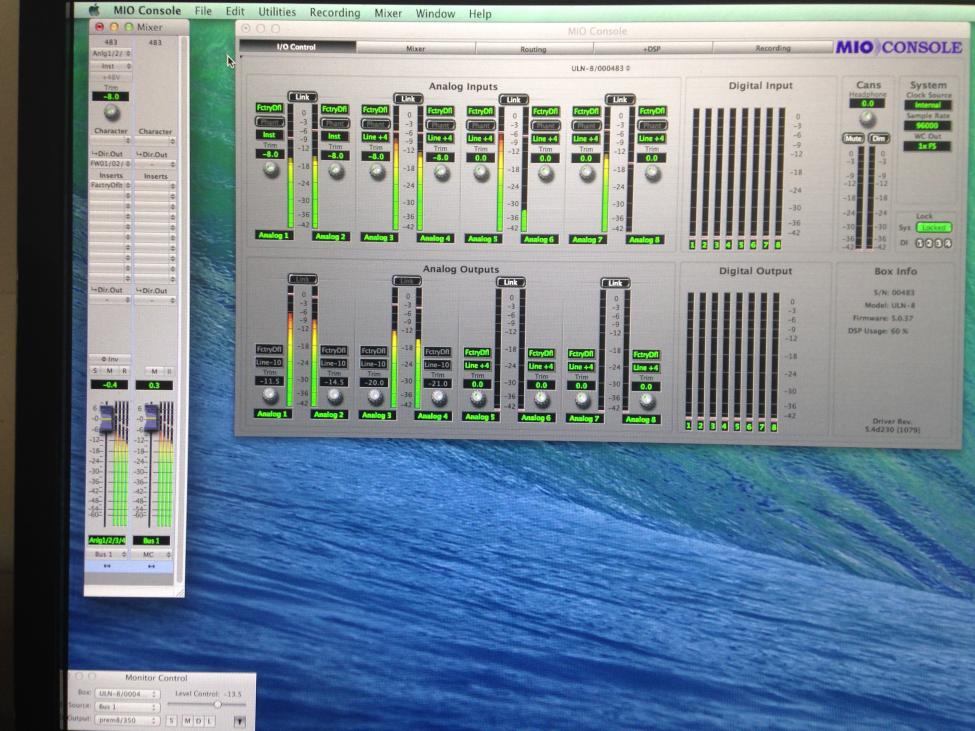Open the WC Out 1x FS dropdown
This screenshot has width=975, height=731.
[928, 146]
